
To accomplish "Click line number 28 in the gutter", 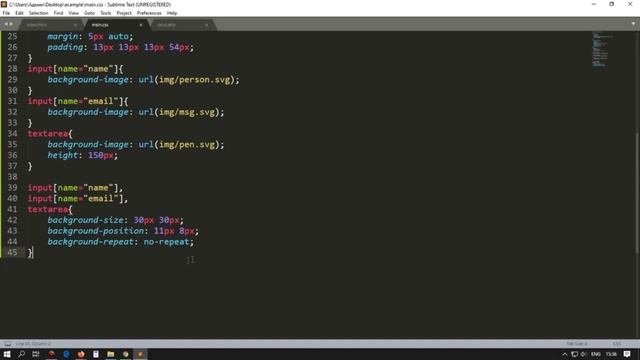I will click(12, 69).
